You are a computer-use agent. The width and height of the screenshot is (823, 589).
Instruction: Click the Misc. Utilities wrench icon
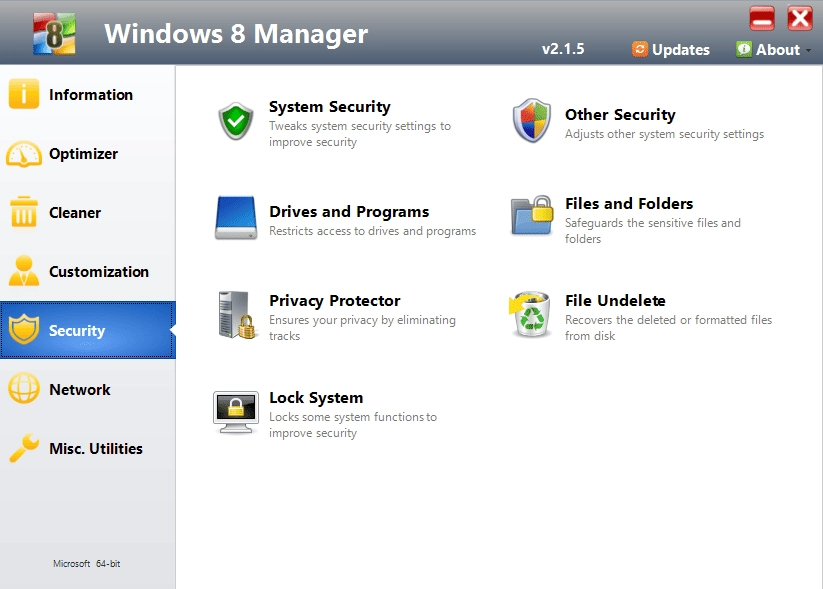(x=24, y=448)
